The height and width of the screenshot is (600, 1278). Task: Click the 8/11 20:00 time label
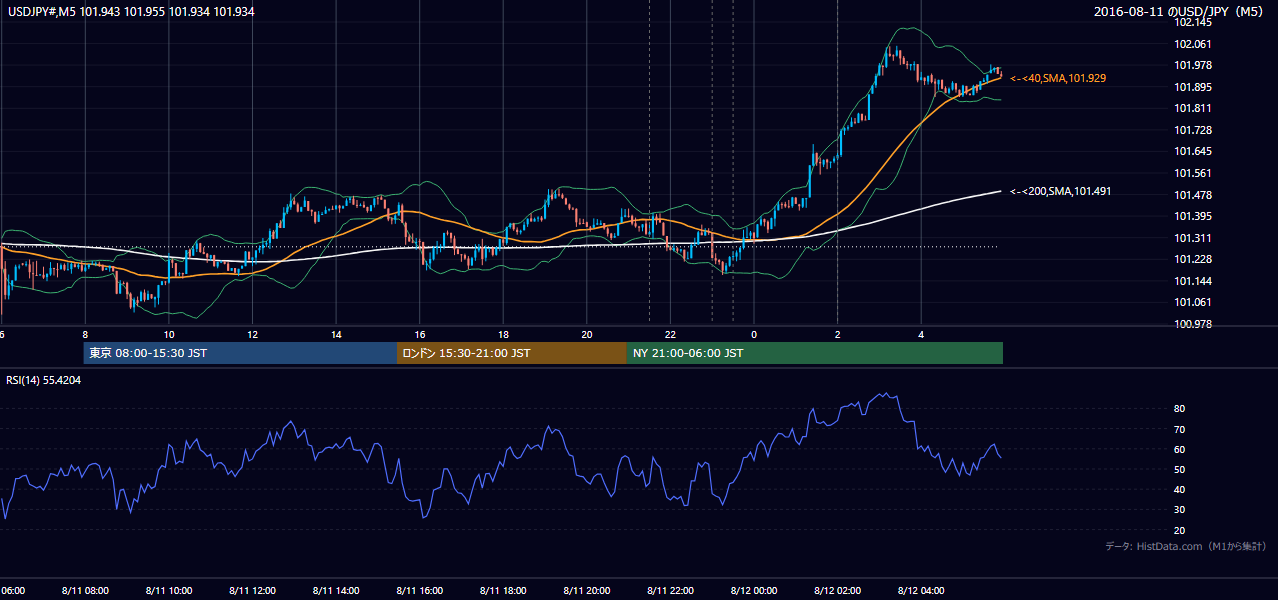click(x=587, y=590)
